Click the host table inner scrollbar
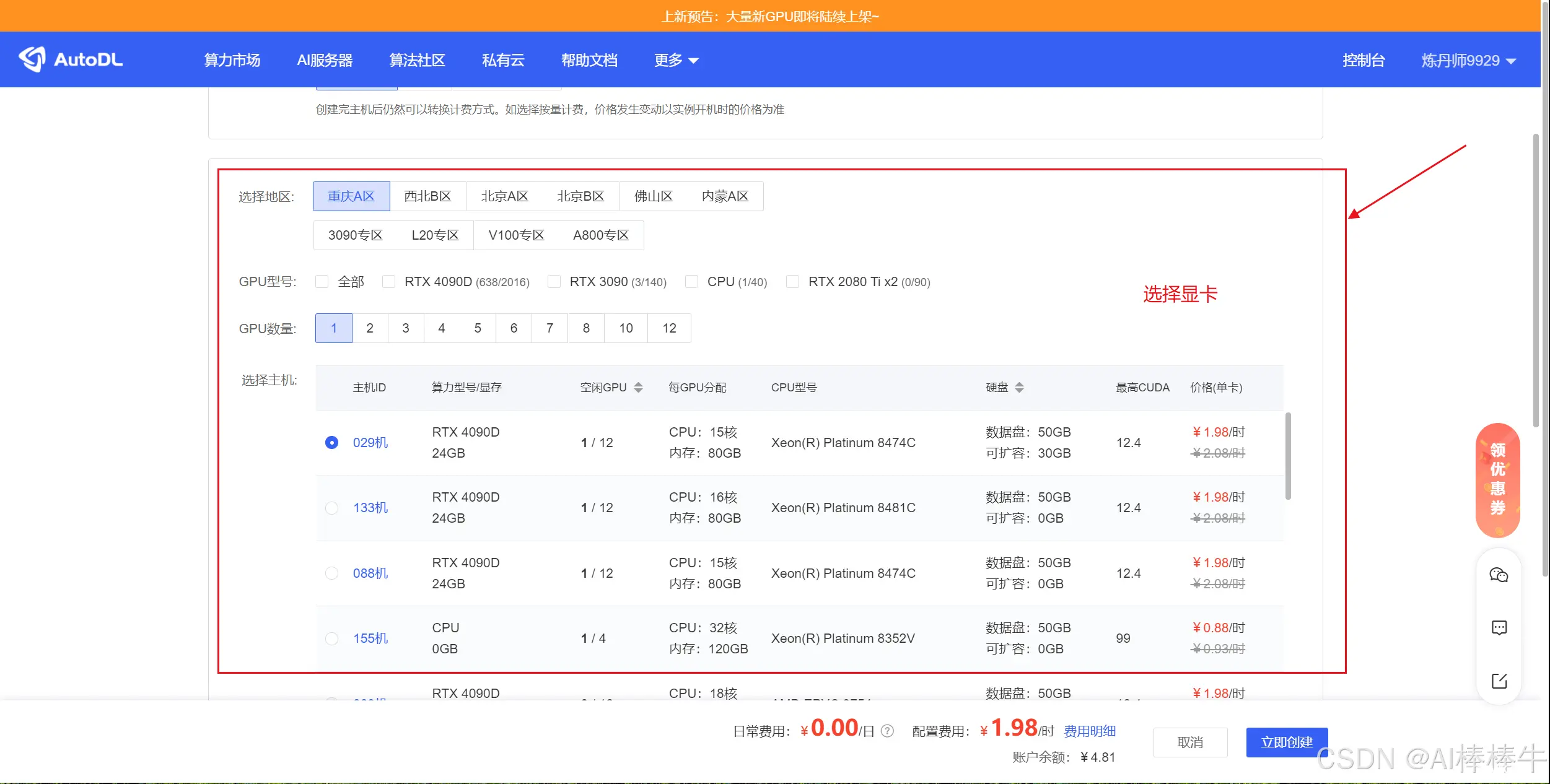This screenshot has width=1550, height=784. pos(1288,456)
